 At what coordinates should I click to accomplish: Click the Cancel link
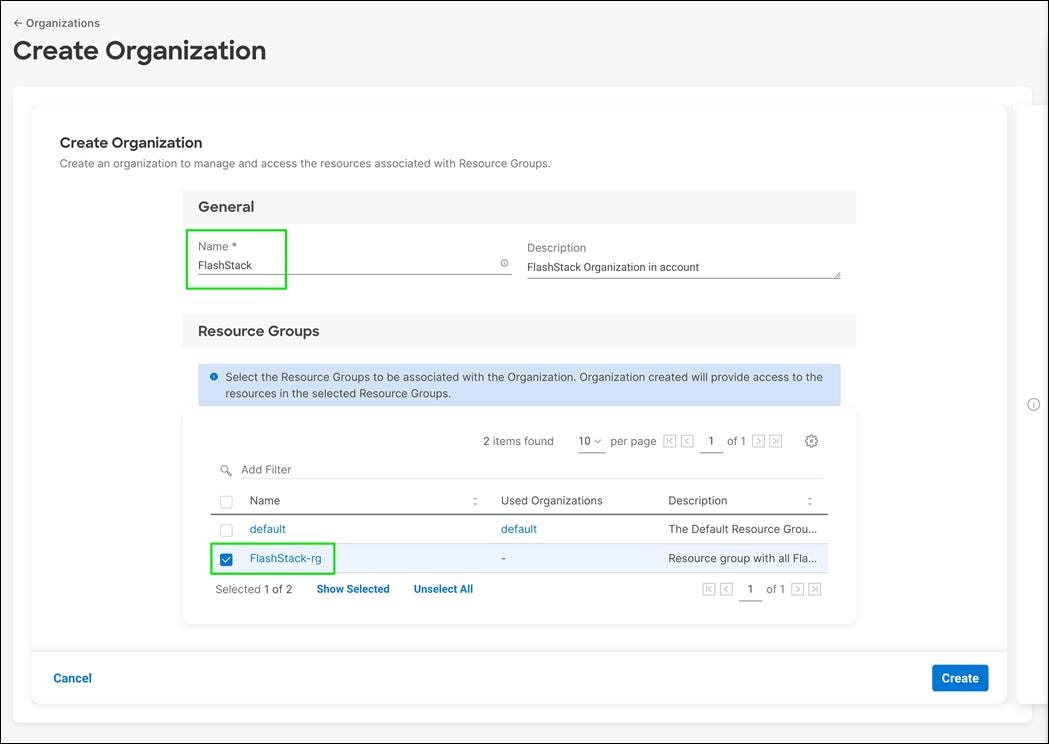click(71, 677)
